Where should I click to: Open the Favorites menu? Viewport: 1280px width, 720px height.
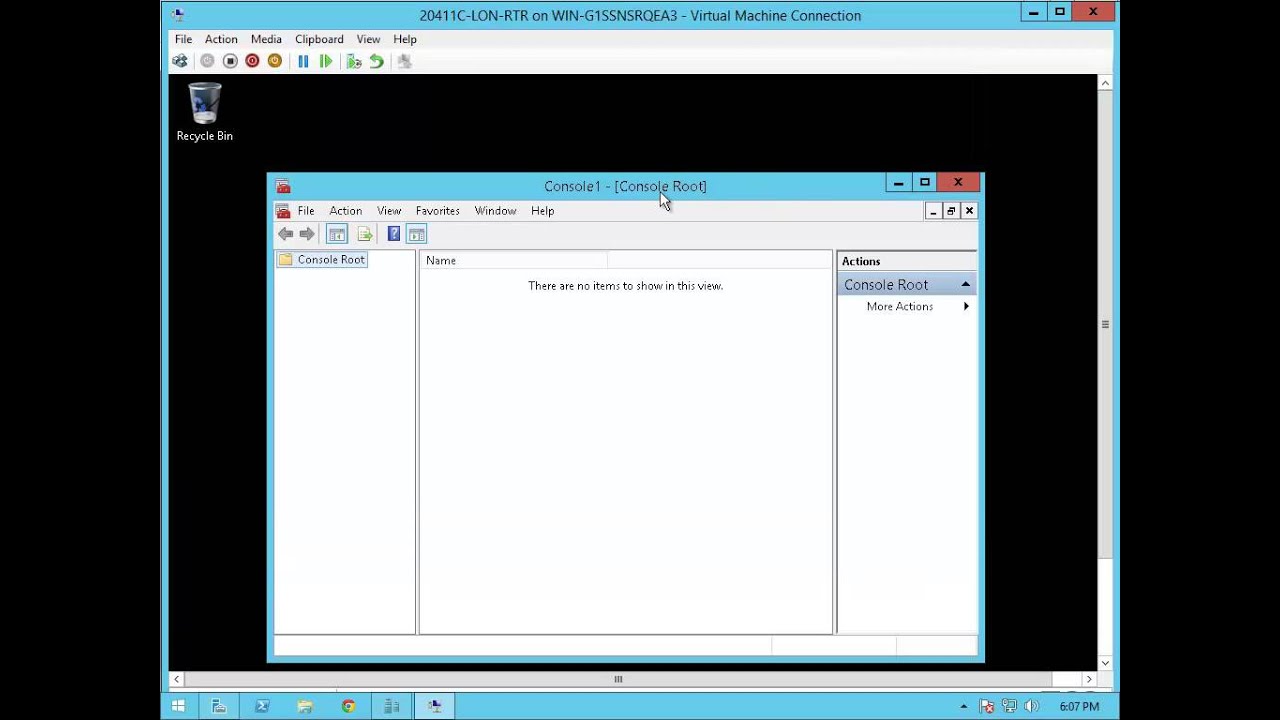tap(438, 211)
